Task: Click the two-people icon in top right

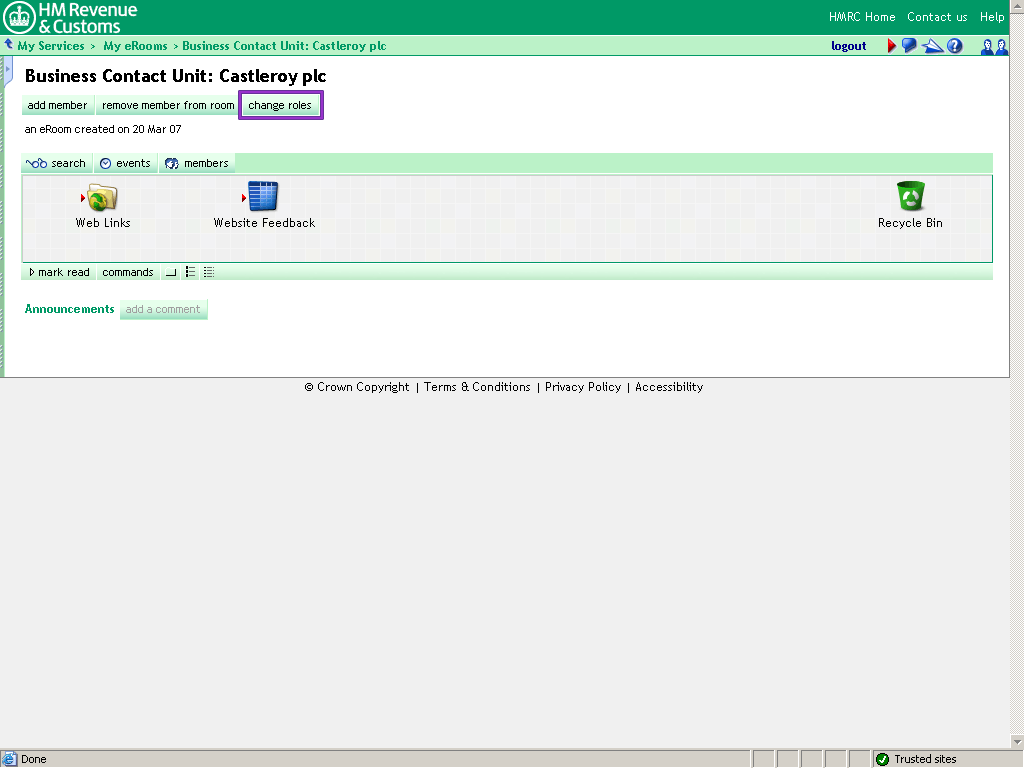Action: [x=994, y=46]
